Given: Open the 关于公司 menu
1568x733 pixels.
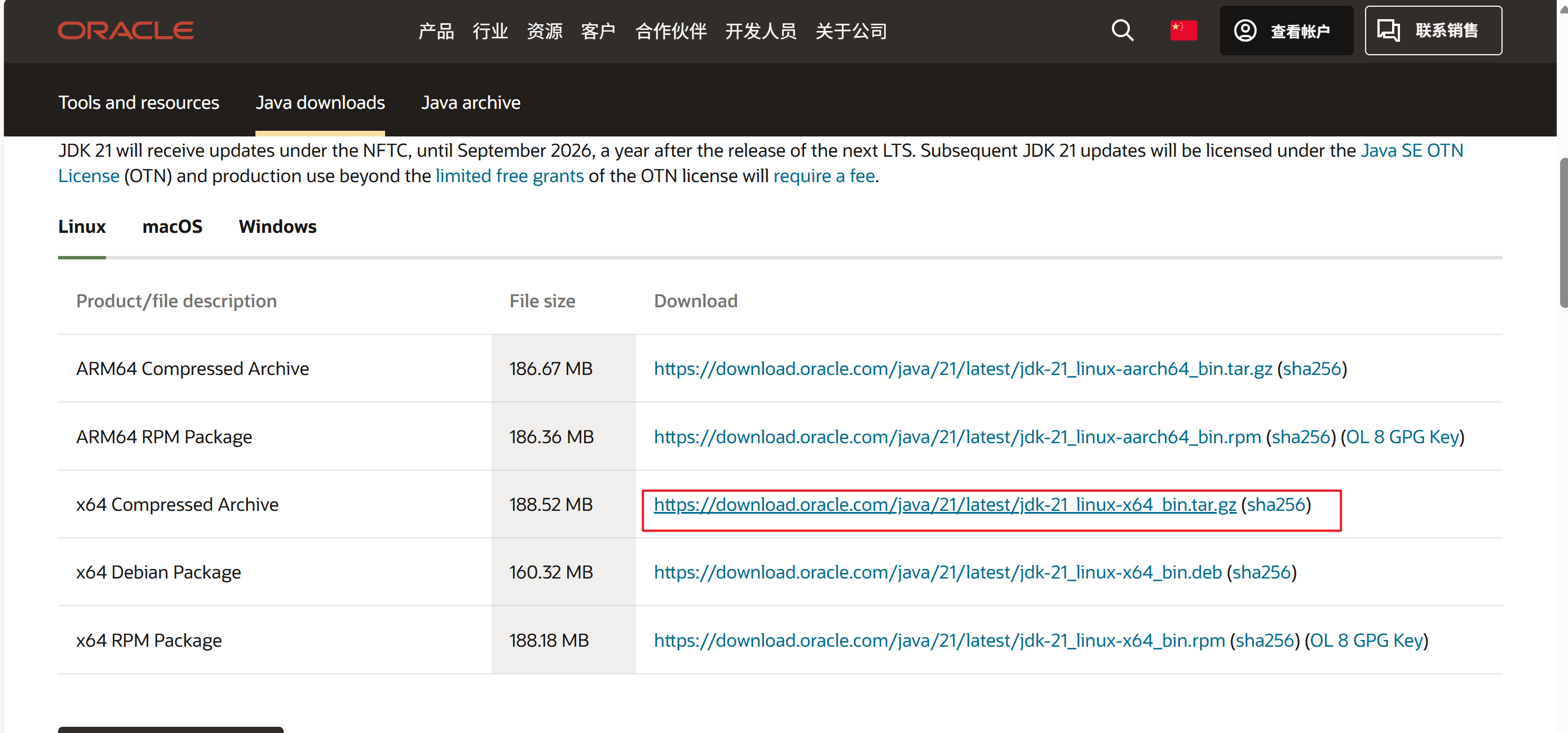Looking at the screenshot, I should pyautogui.click(x=850, y=31).
